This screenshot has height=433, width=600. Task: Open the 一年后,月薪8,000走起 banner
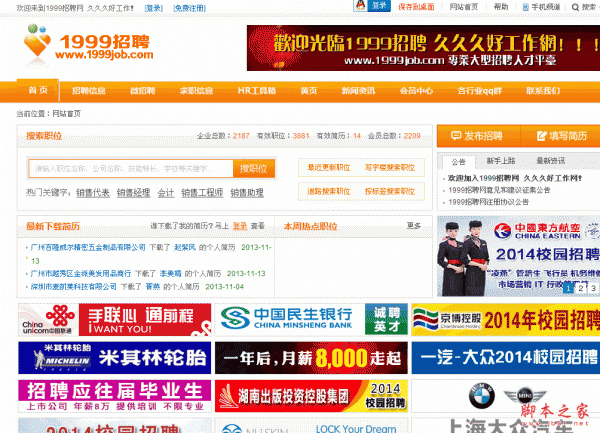pos(311,358)
